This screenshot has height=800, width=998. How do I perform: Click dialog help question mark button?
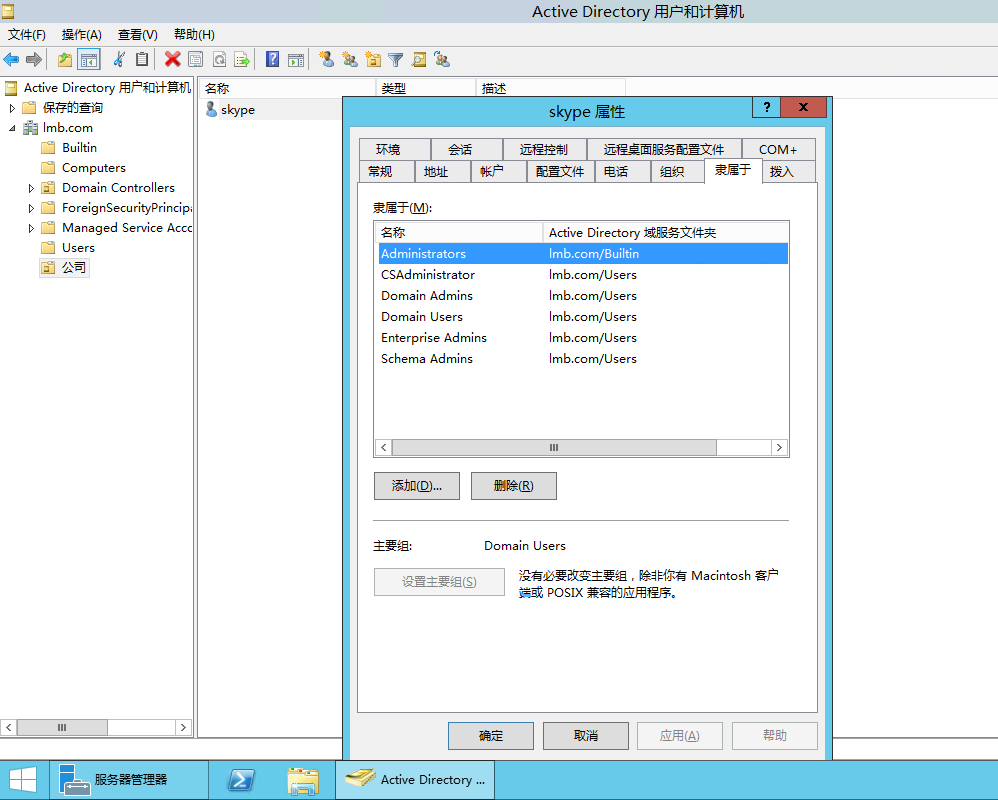coord(766,107)
